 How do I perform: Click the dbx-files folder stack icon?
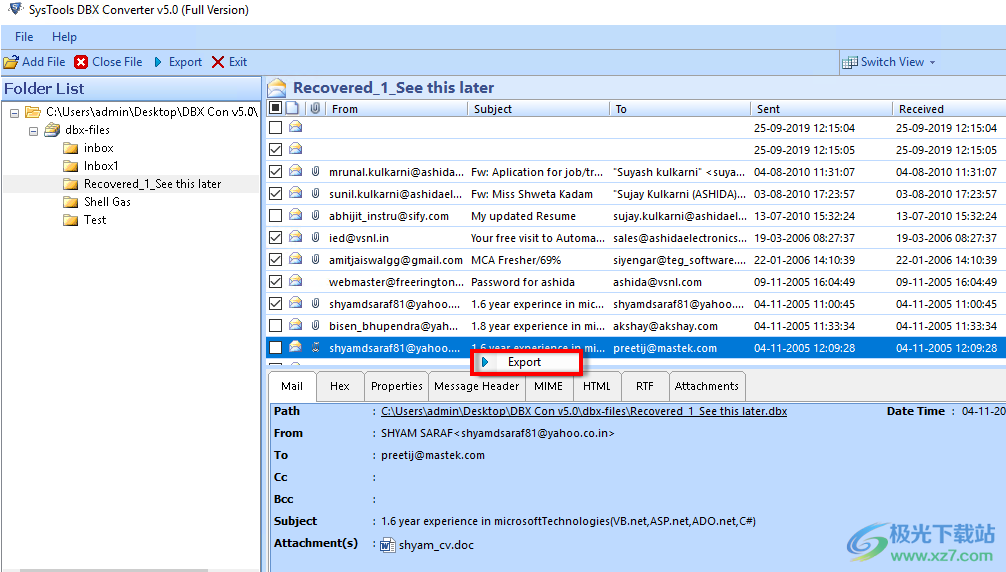tap(52, 130)
